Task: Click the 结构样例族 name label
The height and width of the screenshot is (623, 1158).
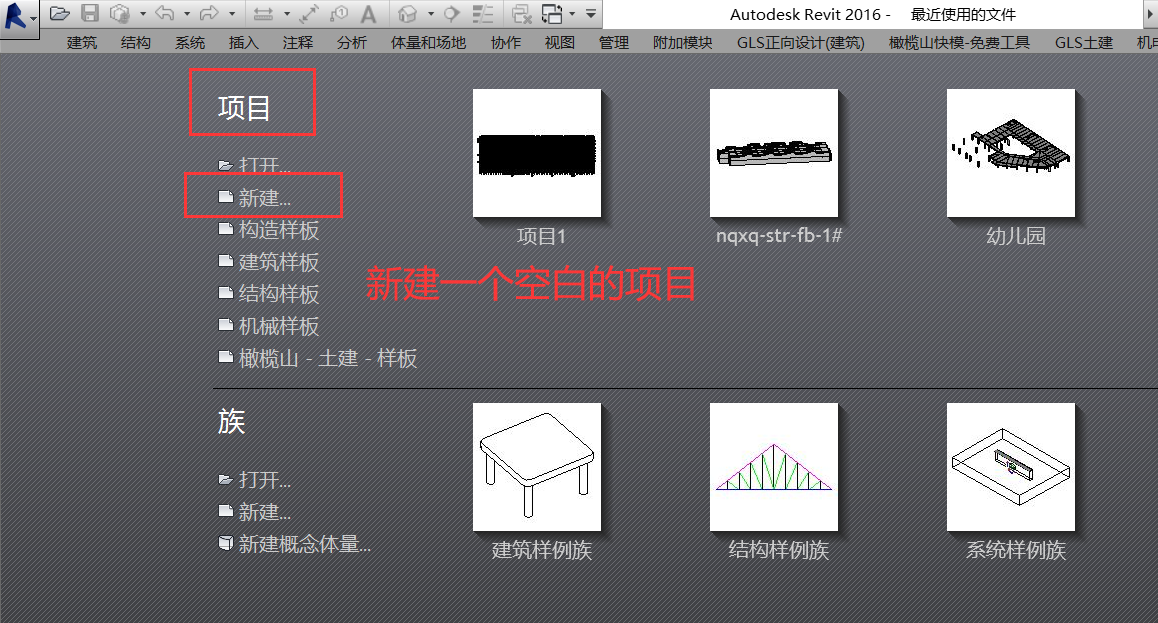Action: [x=779, y=550]
